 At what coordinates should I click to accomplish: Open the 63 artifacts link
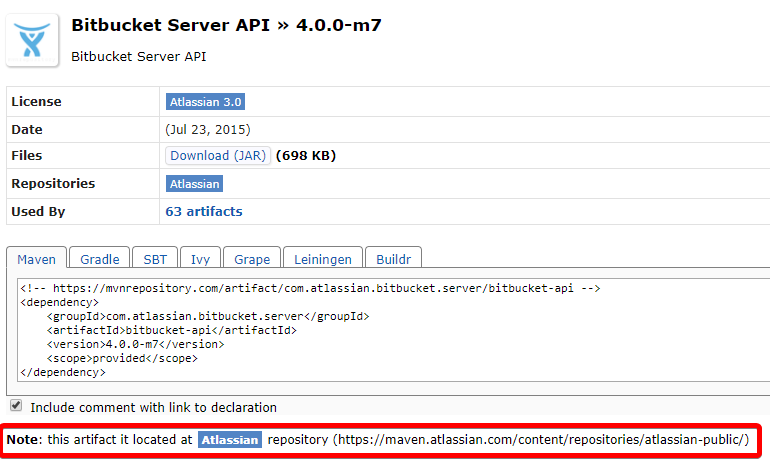tap(204, 212)
